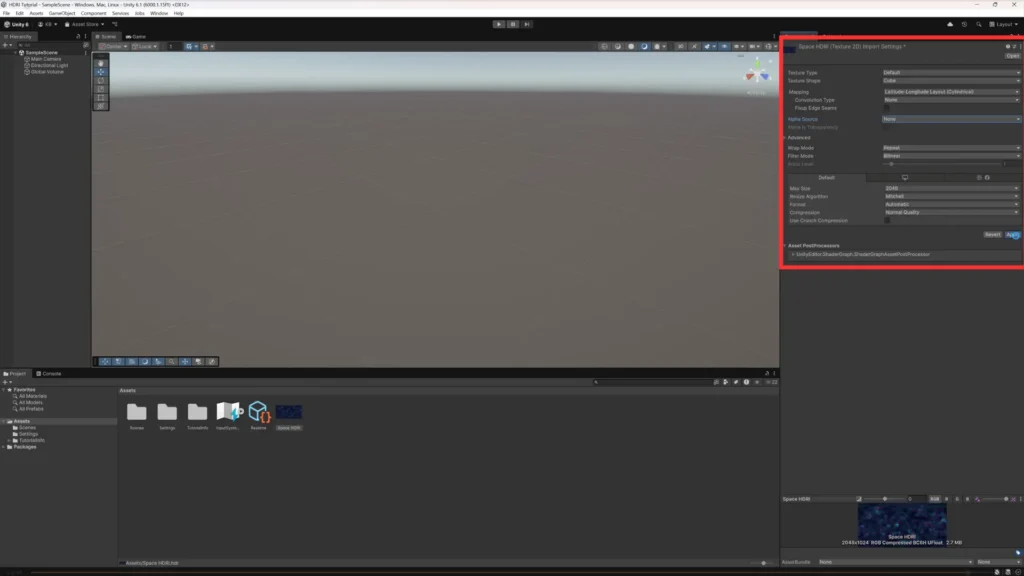This screenshot has height=576, width=1024.
Task: Select the Rotate tool
Action: (101, 80)
